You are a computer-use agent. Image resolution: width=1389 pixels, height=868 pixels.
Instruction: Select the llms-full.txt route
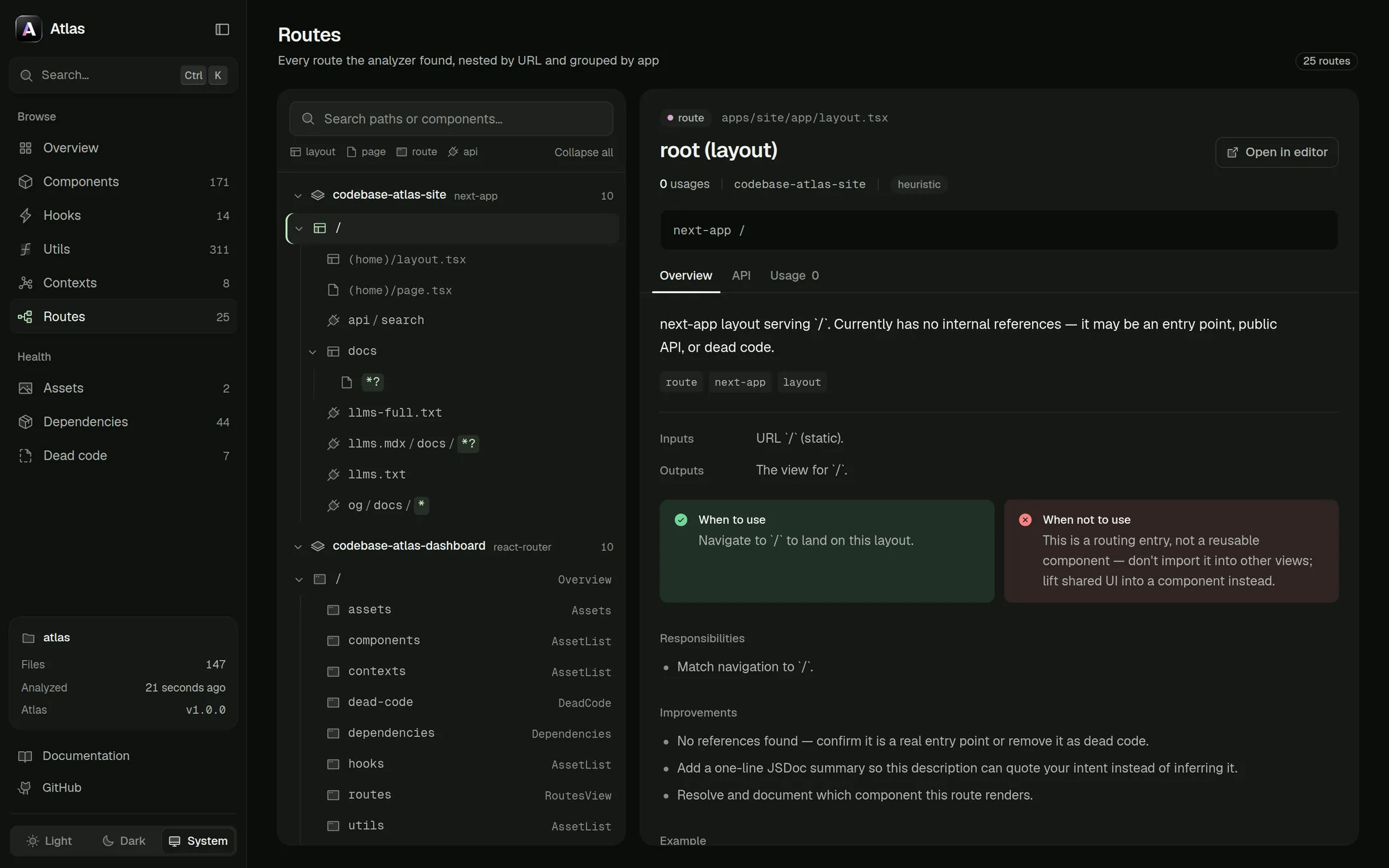click(x=466, y=413)
